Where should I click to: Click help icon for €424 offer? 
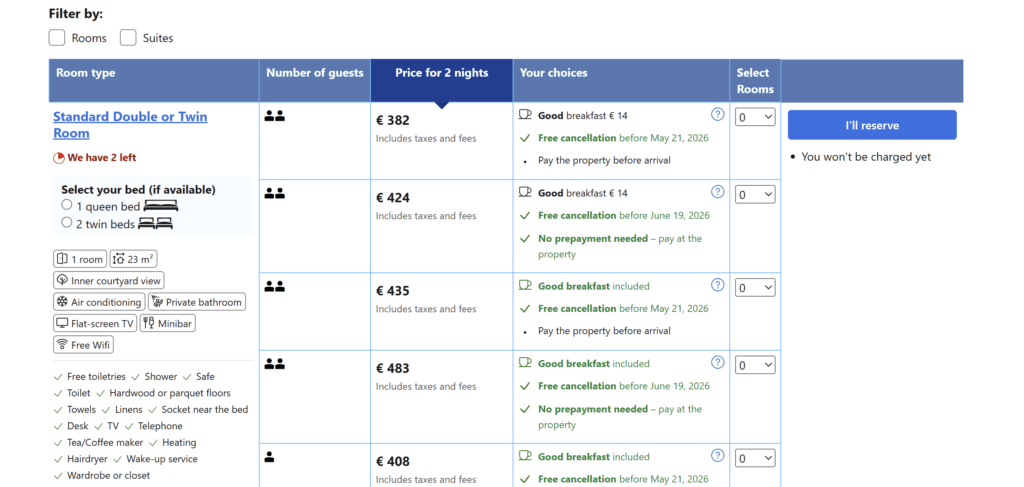click(717, 192)
